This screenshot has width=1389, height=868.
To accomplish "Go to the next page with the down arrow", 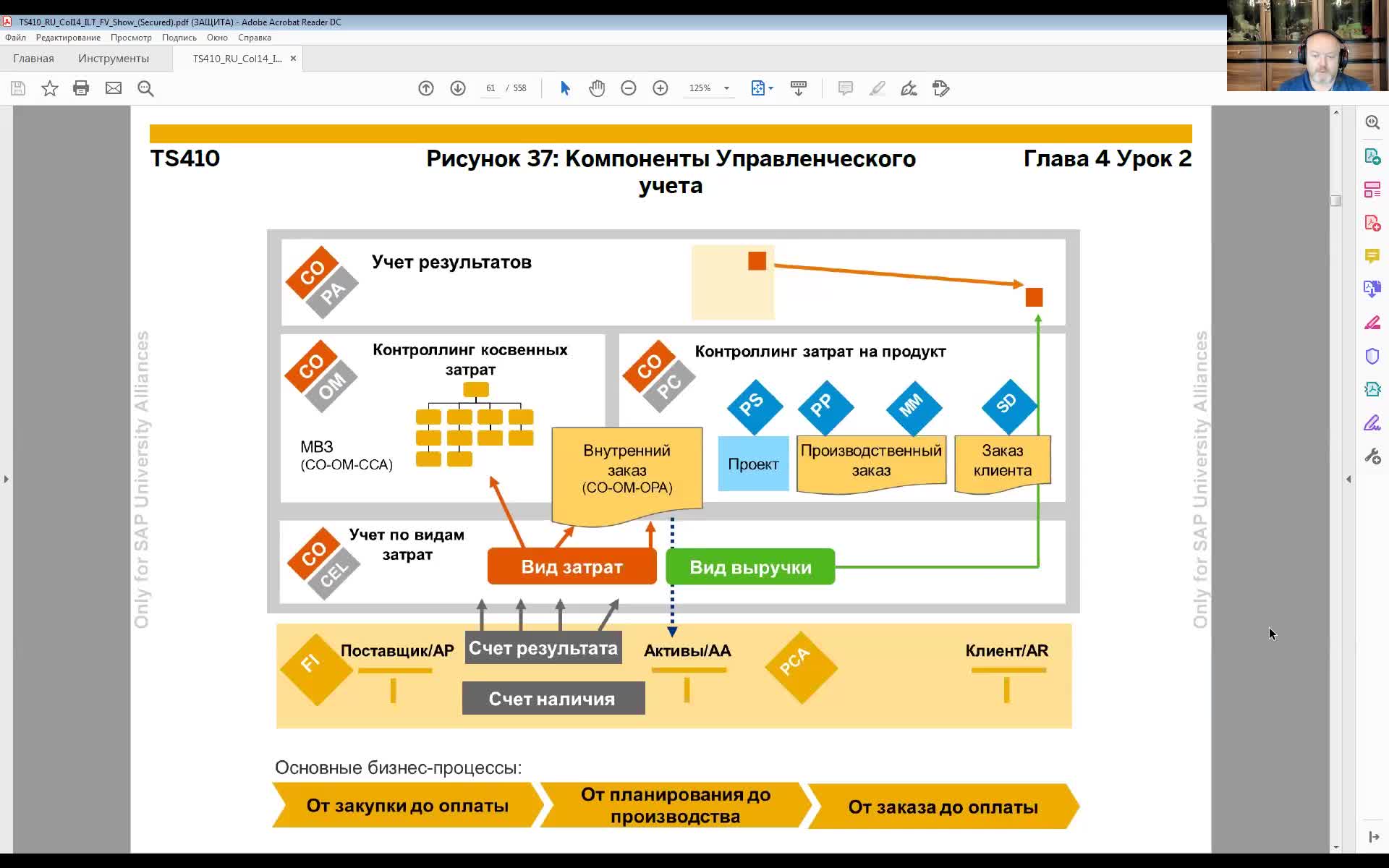I will [458, 88].
